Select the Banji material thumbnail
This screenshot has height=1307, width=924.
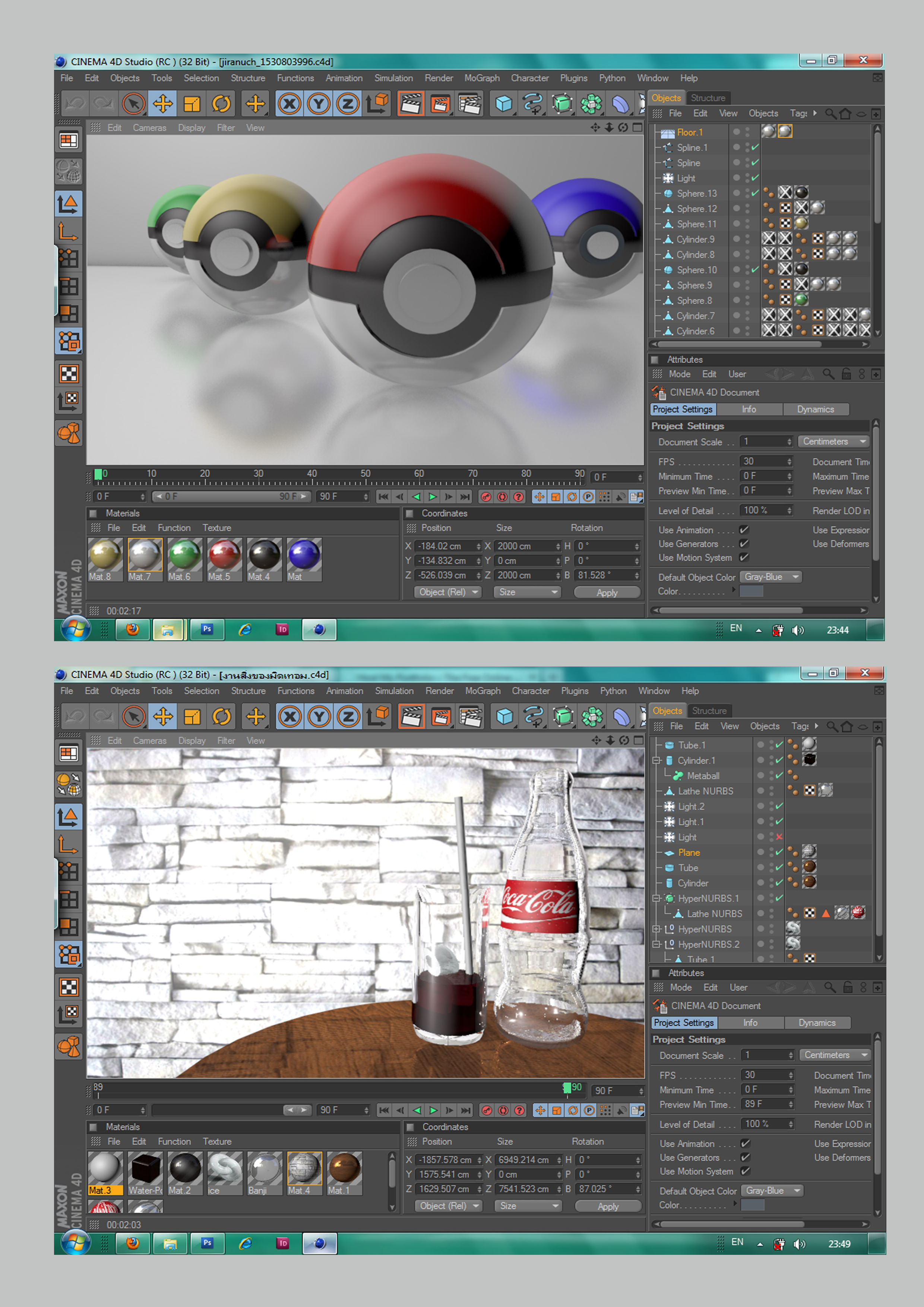click(x=265, y=1168)
